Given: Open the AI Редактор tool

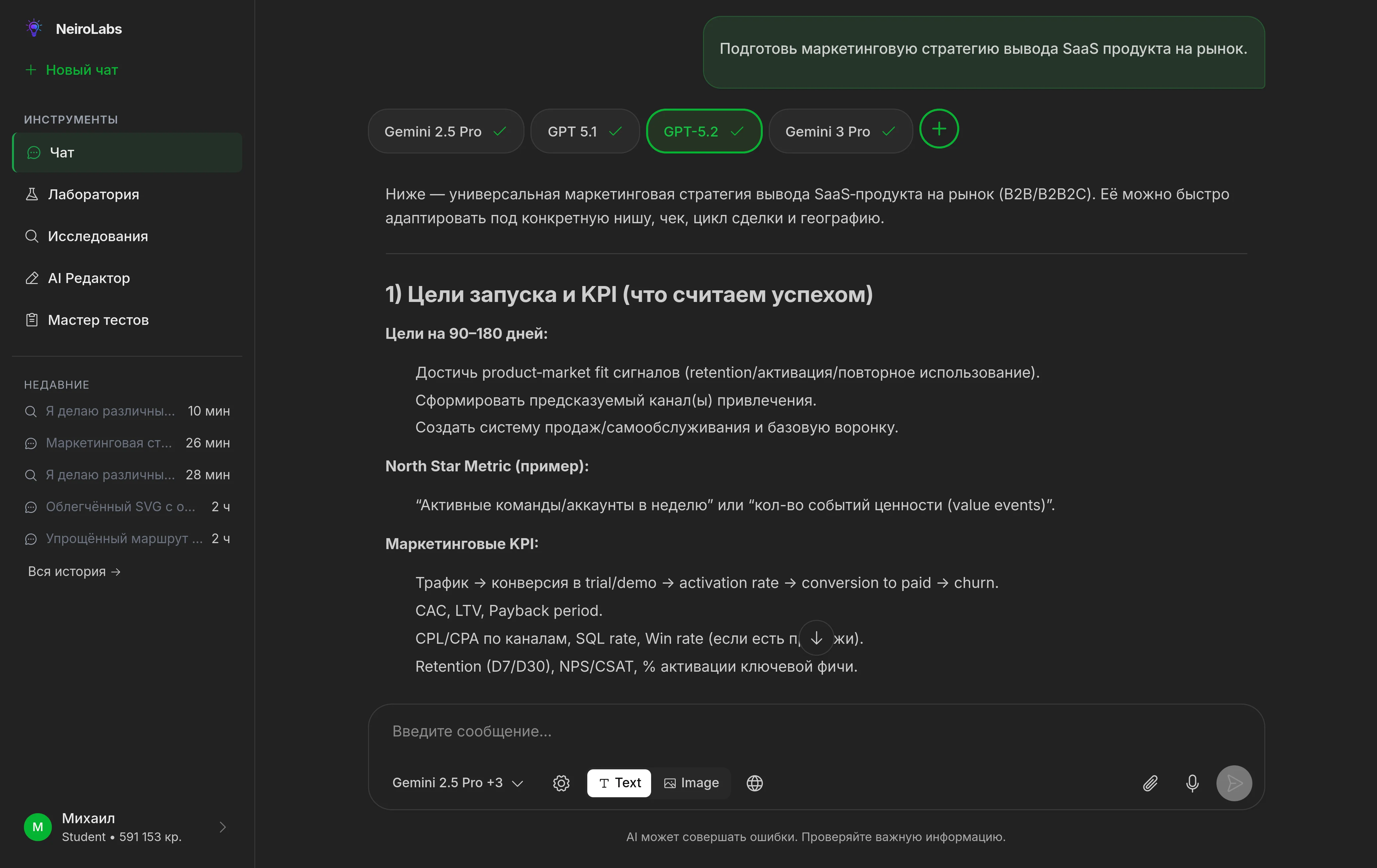Looking at the screenshot, I should point(89,278).
